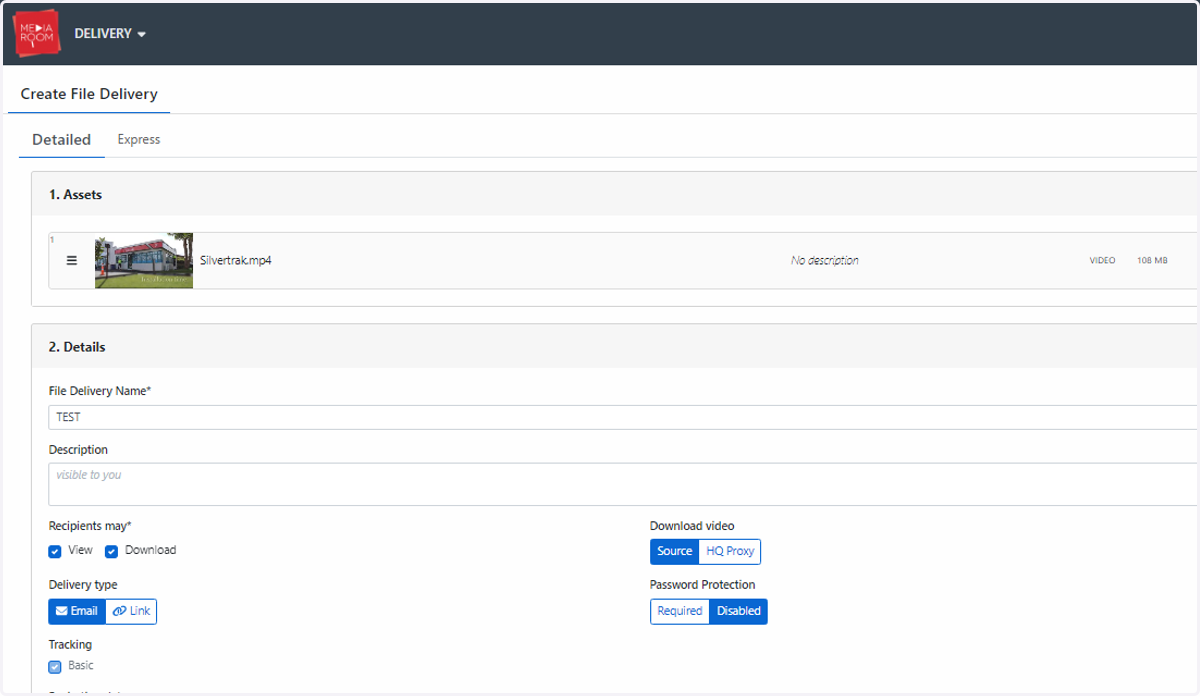The width and height of the screenshot is (1200, 696).
Task: Click the Silvertrak.mp4 file name
Action: click(x=236, y=260)
